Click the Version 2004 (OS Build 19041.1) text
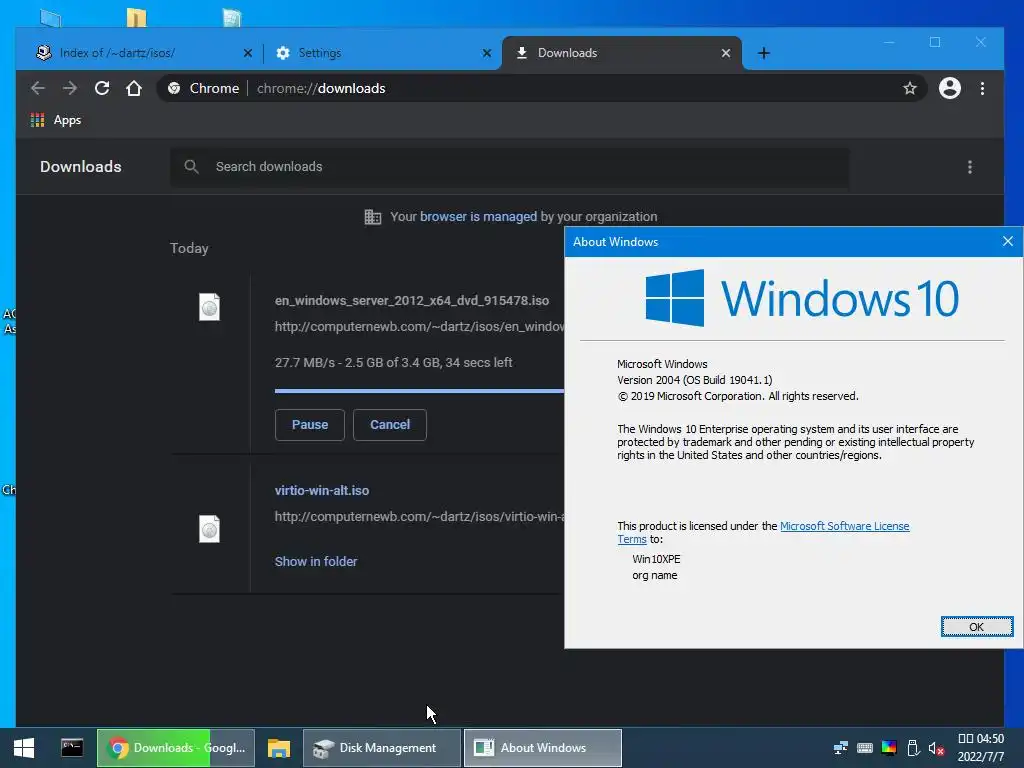 tap(694, 380)
